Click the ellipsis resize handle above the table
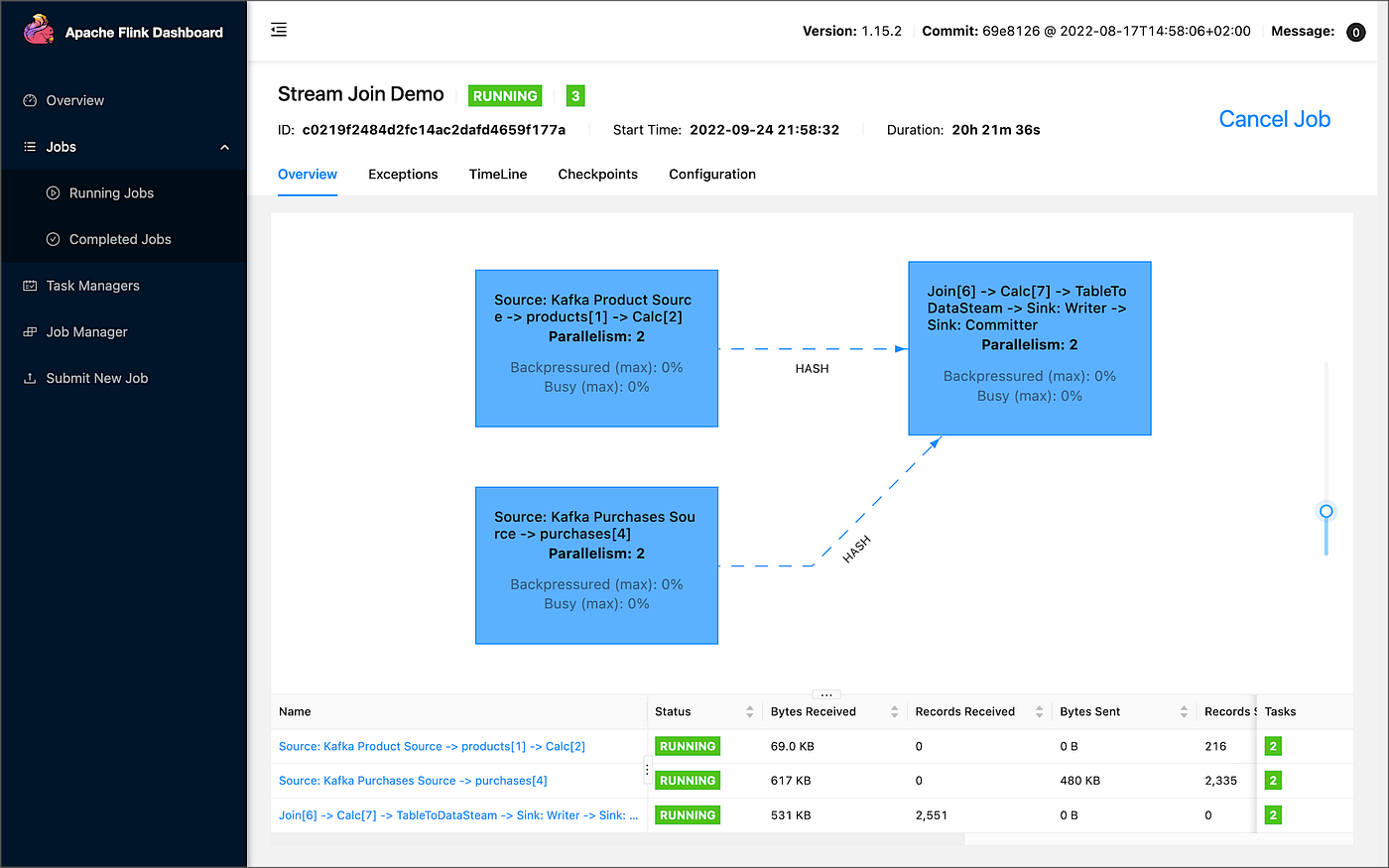 [x=826, y=694]
